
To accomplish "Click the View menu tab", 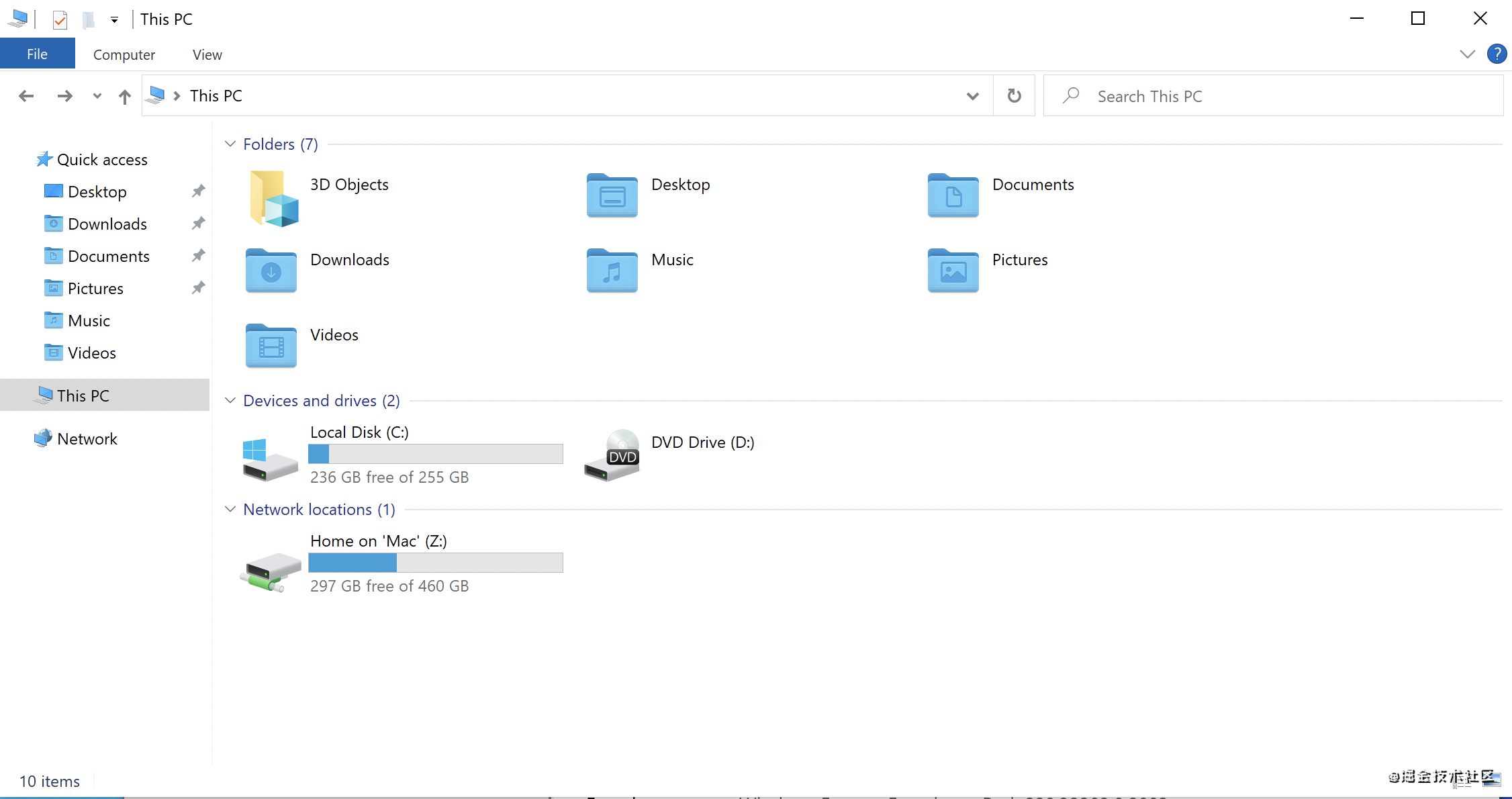I will [x=206, y=54].
